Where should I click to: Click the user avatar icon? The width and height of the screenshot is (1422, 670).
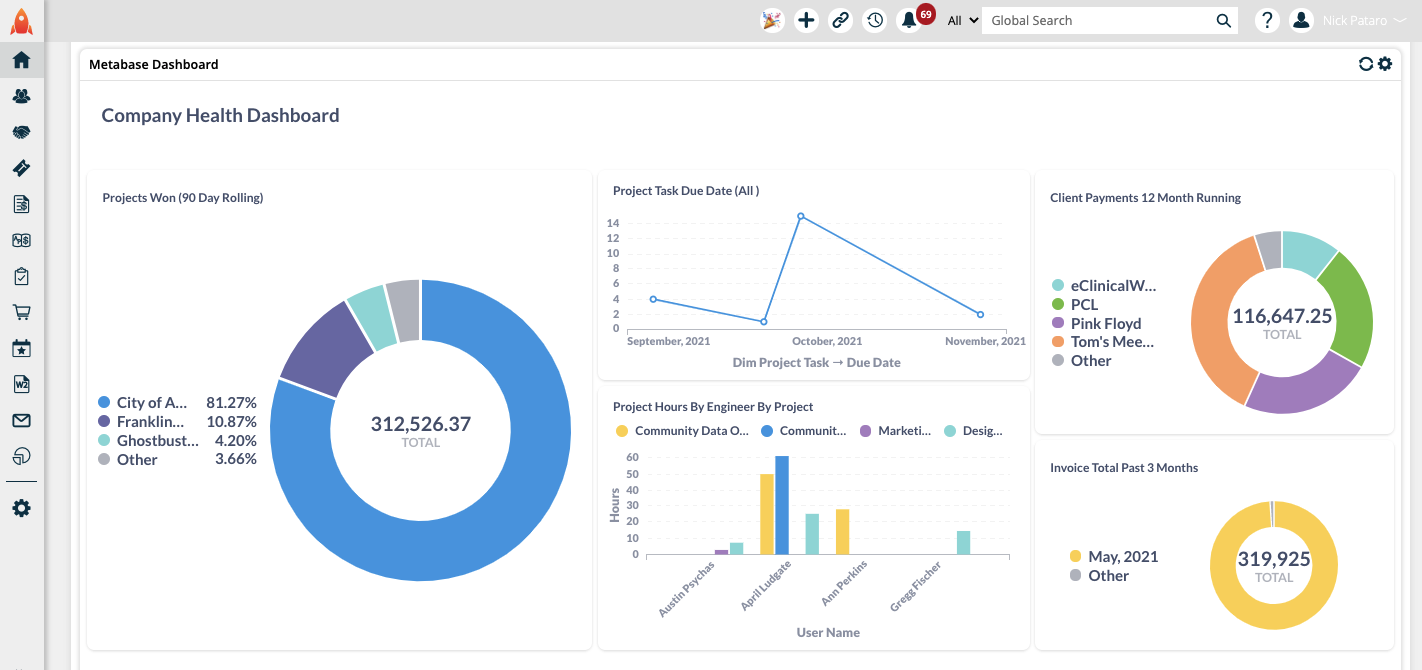[x=1300, y=20]
